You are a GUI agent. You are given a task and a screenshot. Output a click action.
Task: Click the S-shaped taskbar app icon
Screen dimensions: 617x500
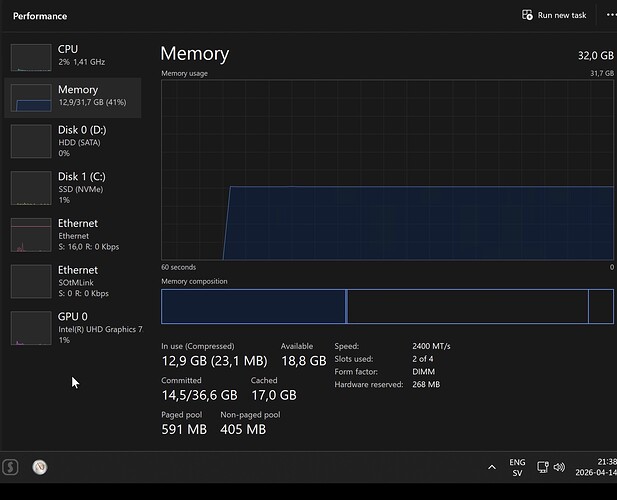point(10,467)
